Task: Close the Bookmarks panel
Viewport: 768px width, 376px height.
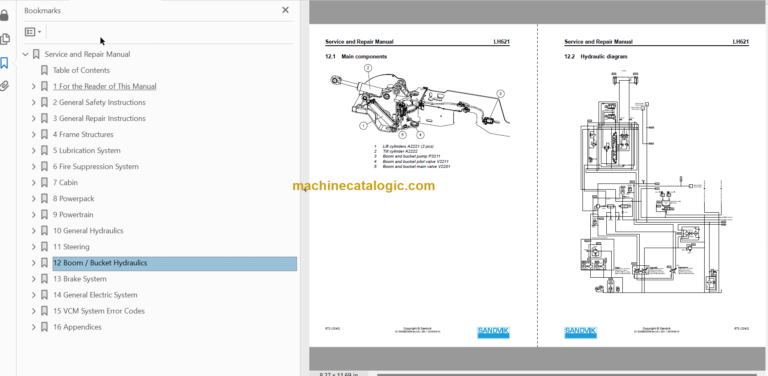Action: pyautogui.click(x=286, y=10)
